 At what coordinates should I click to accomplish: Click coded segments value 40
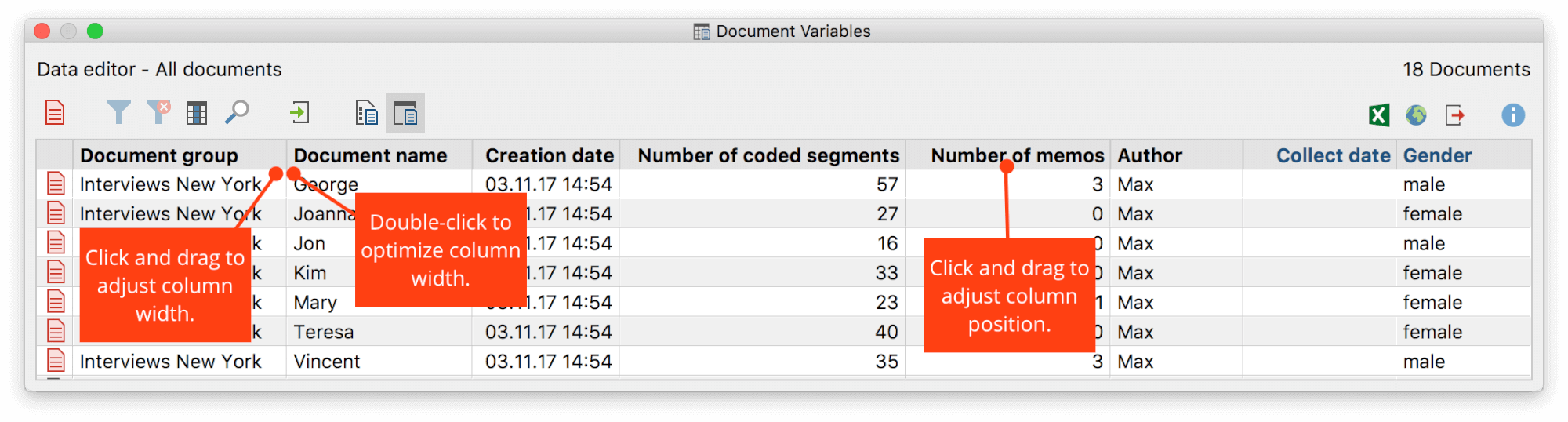(x=887, y=332)
